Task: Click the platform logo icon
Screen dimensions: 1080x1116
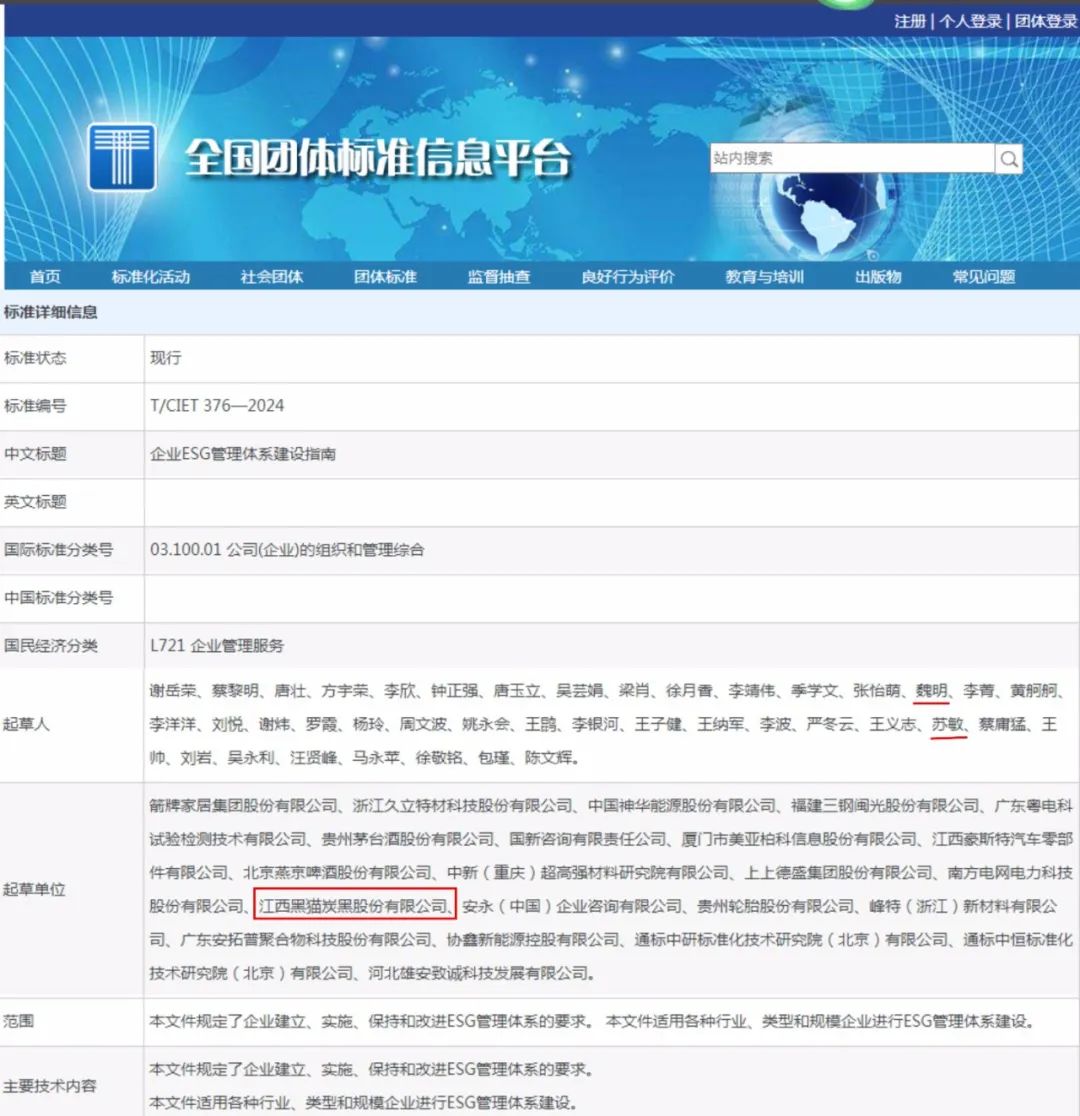Action: coord(122,157)
